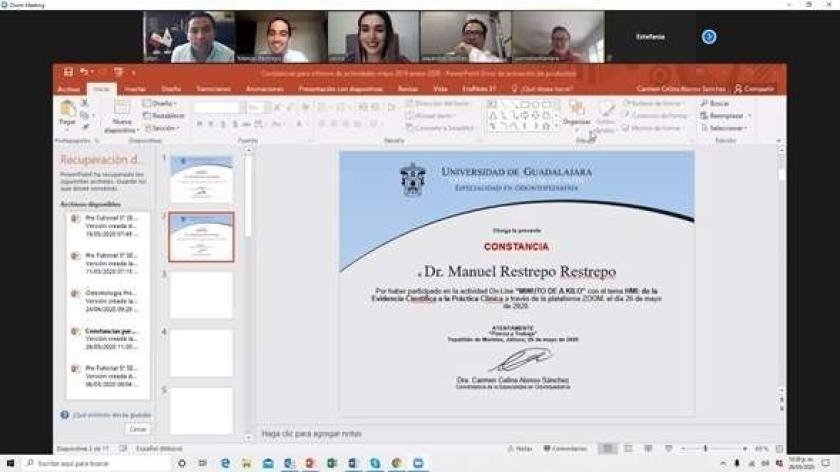Adjust the zoom slider in status bar
Viewport: 840px width, 472px height.
point(705,449)
